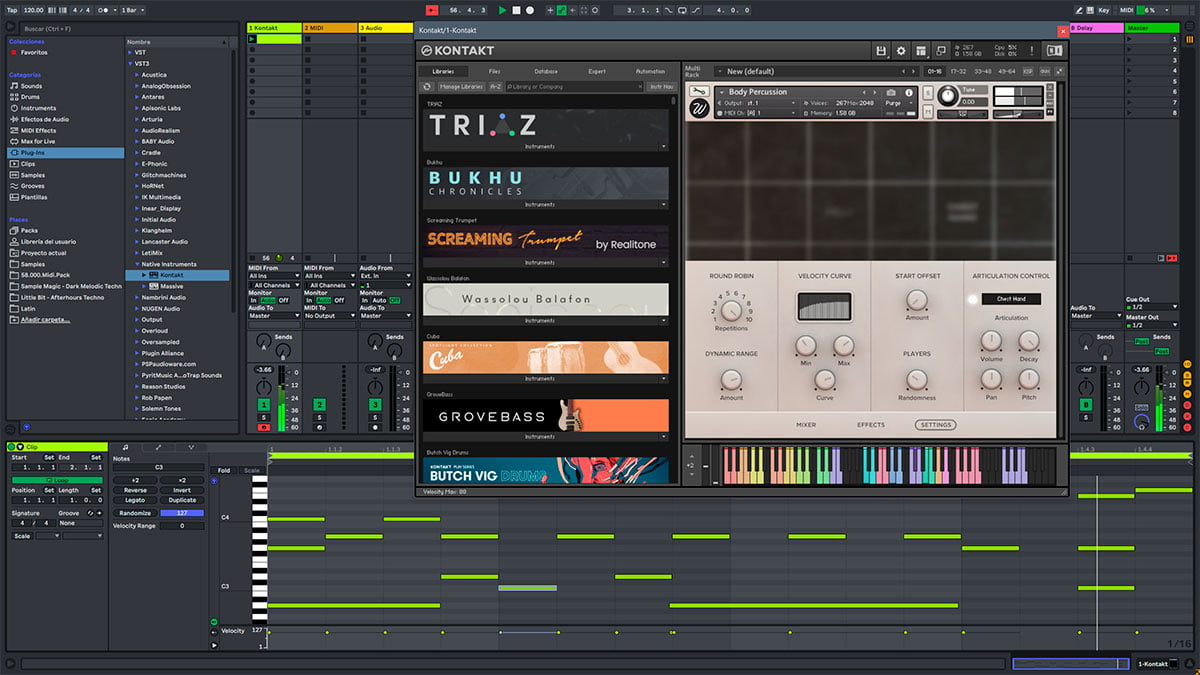Open the Purge dropdown in the instrument header
Screen dimensions: 1200x675
tap(899, 103)
